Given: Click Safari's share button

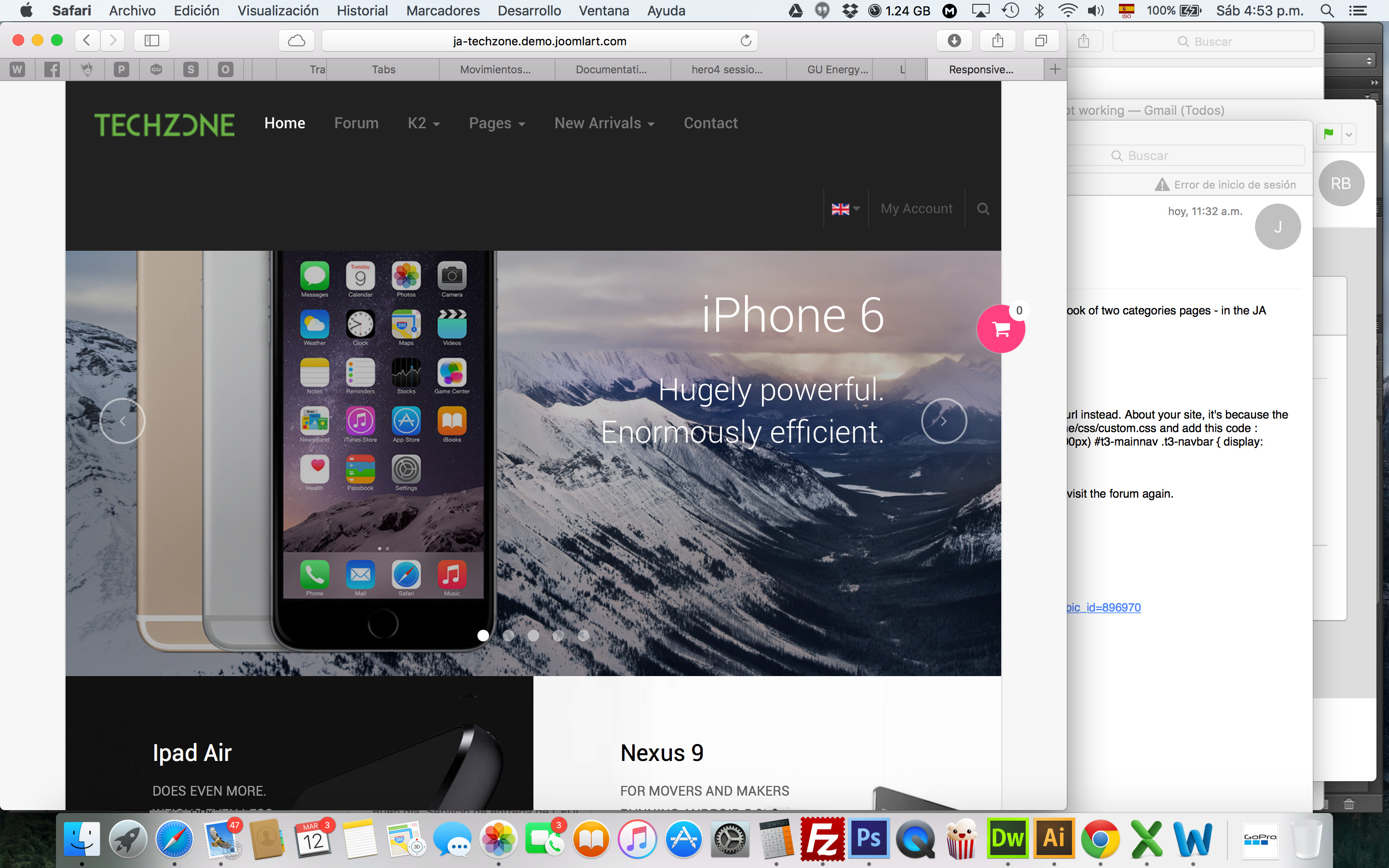Looking at the screenshot, I should click(997, 41).
